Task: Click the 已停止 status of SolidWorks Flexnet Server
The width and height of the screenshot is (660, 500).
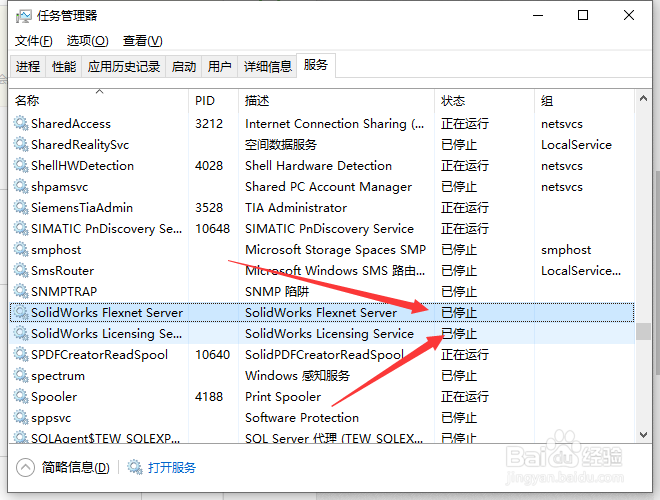Action: click(459, 313)
